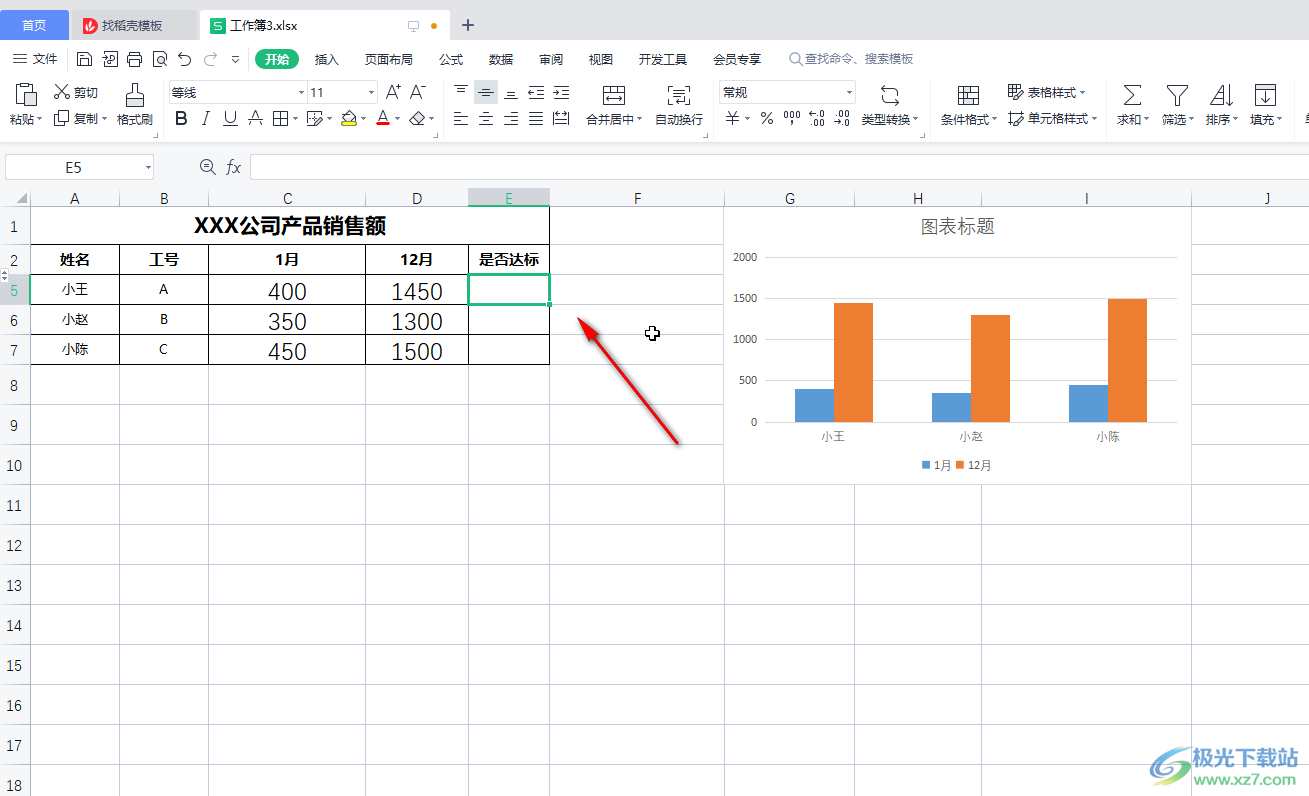Viewport: 1309px width, 796px height.
Task: Toggle Italic formatting
Action: pos(206,119)
